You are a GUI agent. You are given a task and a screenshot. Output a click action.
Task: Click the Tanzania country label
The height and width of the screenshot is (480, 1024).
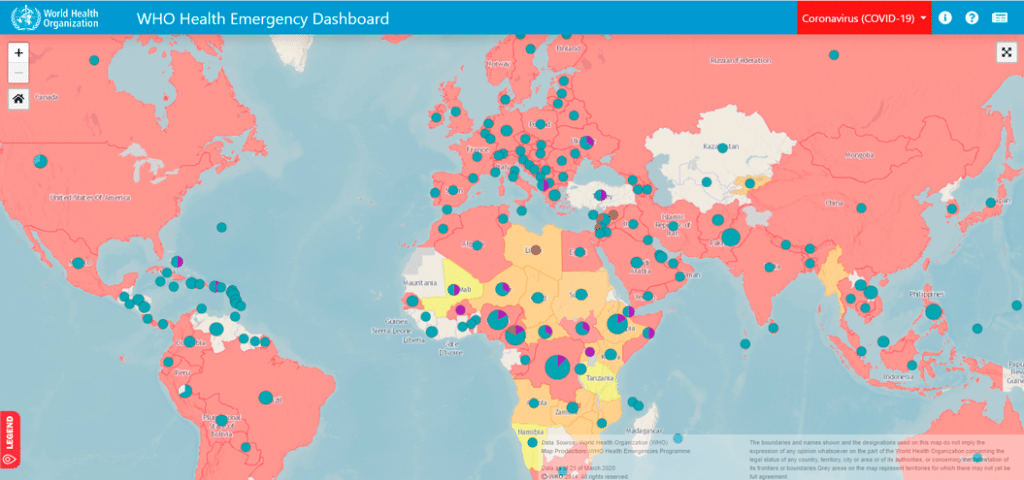[x=600, y=378]
